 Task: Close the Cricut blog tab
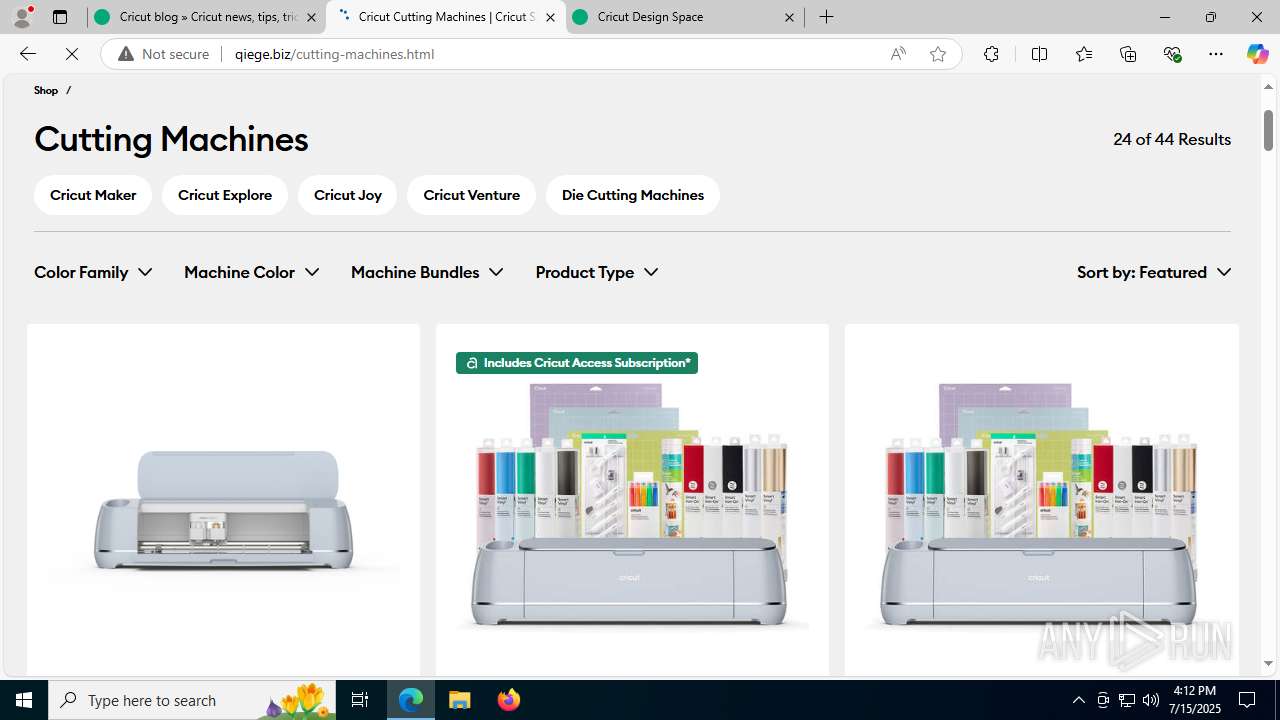(x=311, y=17)
